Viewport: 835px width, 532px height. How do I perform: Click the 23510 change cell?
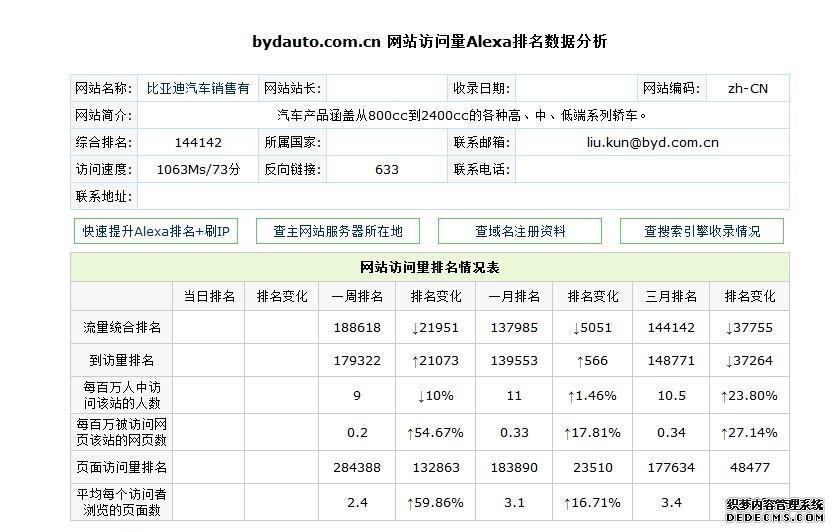coord(592,468)
